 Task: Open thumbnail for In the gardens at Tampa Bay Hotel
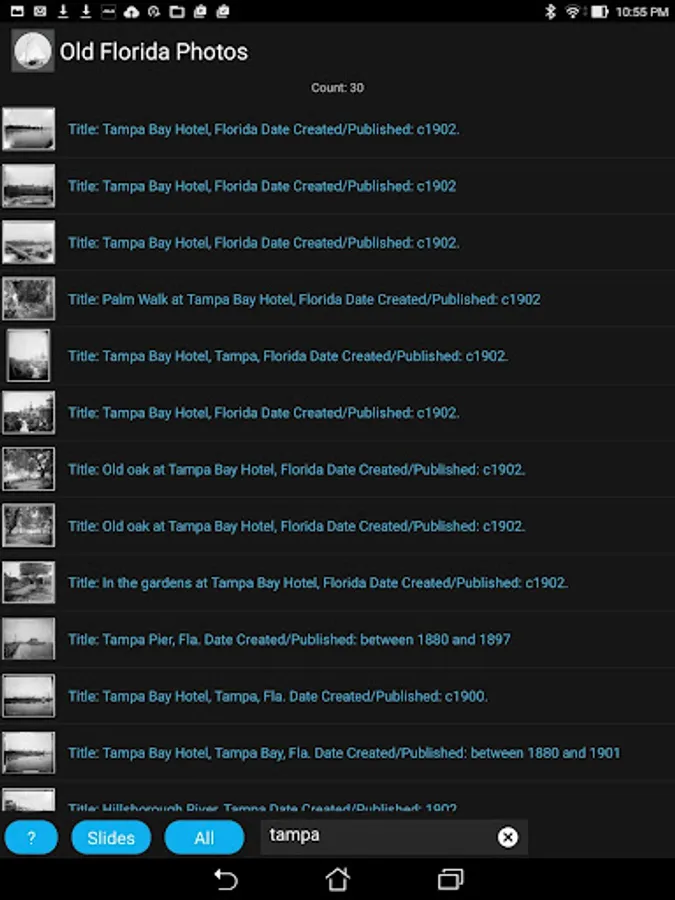click(29, 582)
